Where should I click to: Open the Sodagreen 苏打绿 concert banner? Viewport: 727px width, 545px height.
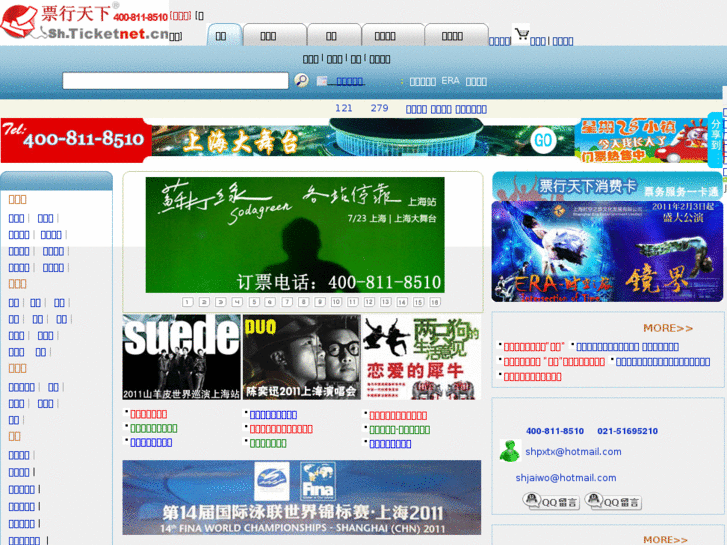(295, 235)
